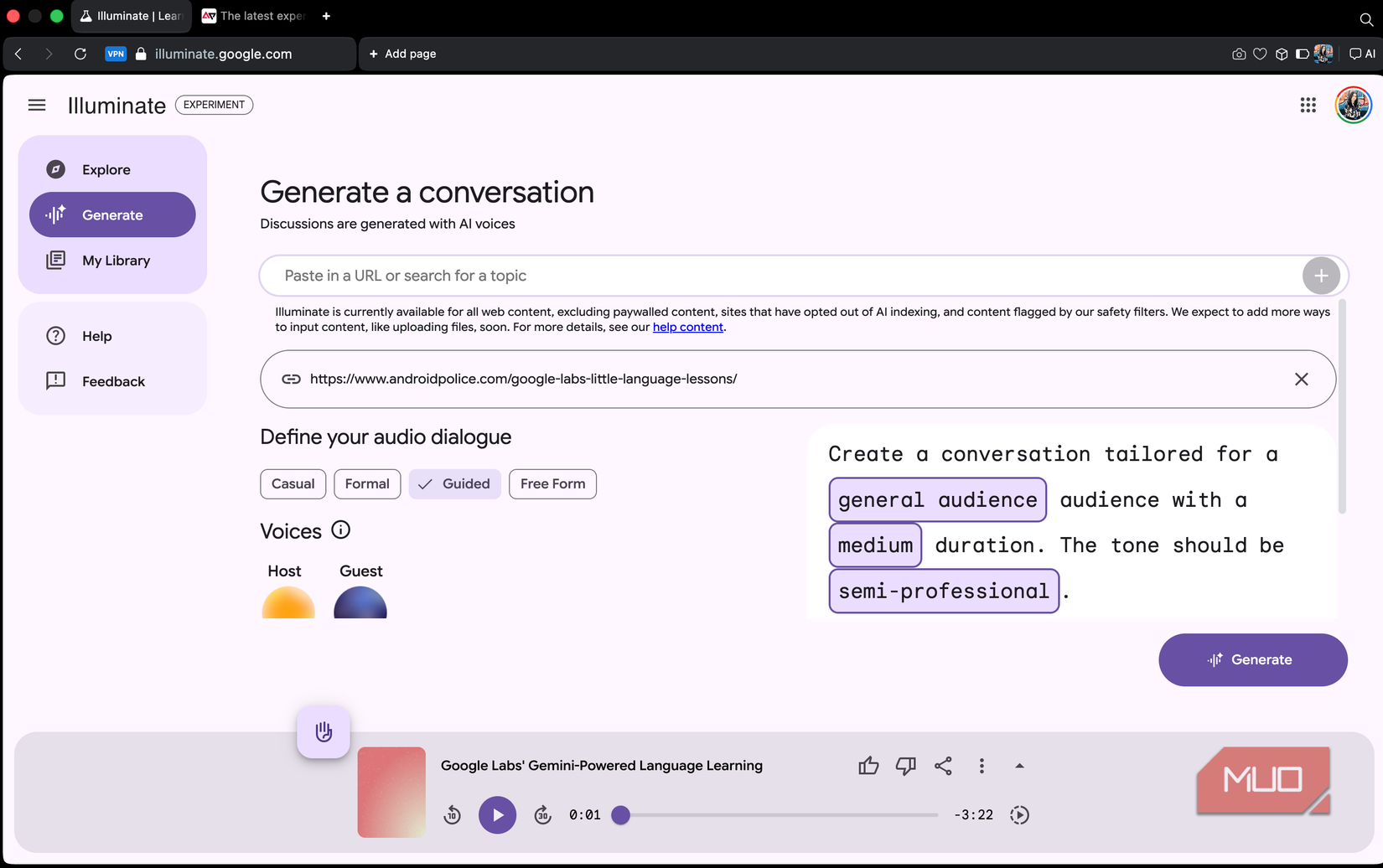Viewport: 1383px width, 868px height.
Task: Open the Explore section
Action: [x=106, y=169]
